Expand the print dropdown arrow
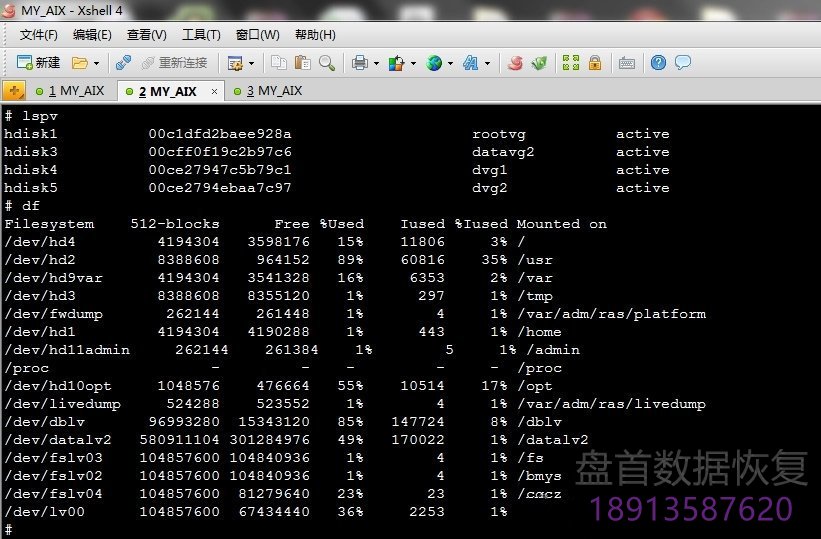821x539 pixels. (374, 63)
